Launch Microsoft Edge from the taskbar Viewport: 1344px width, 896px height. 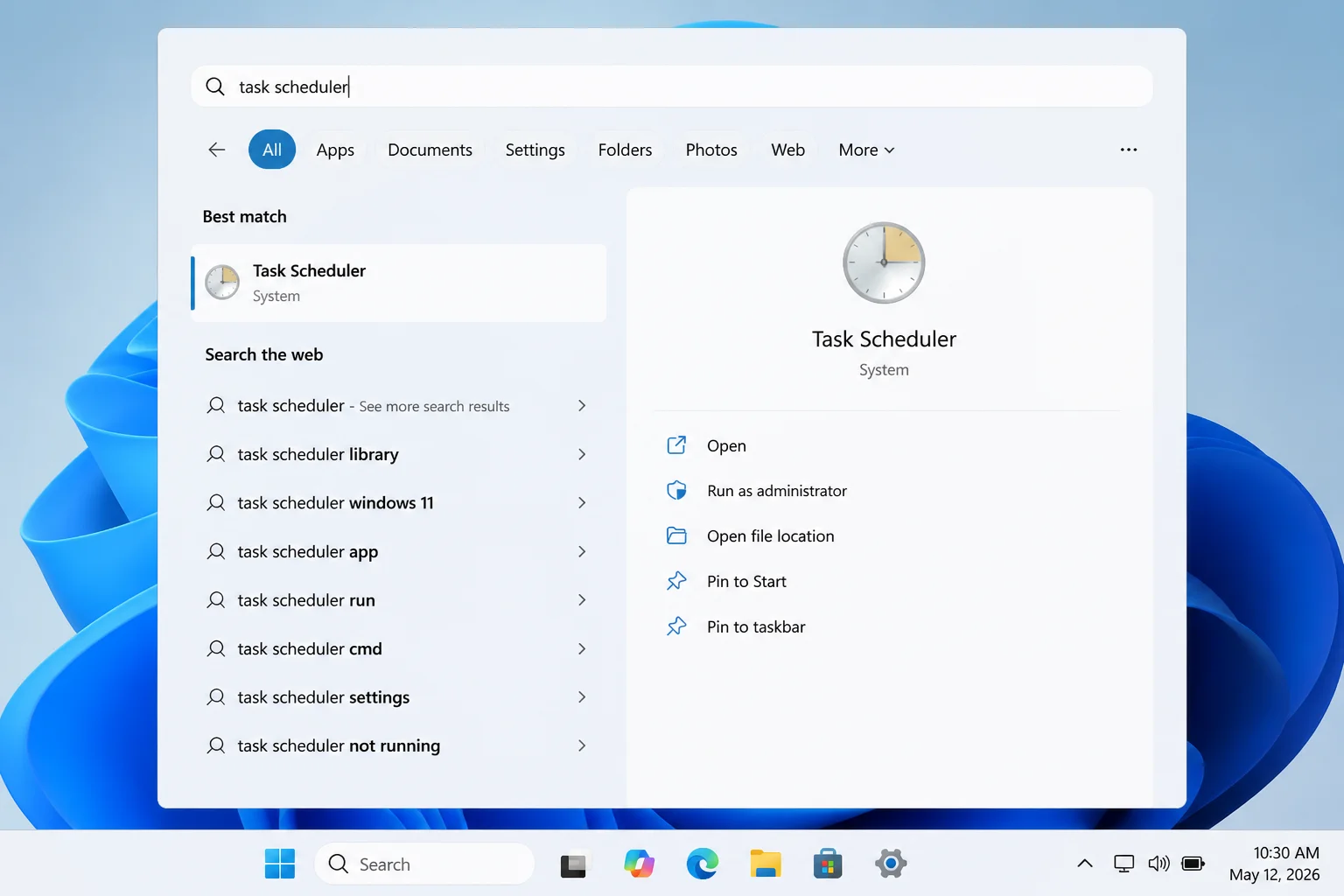(702, 864)
